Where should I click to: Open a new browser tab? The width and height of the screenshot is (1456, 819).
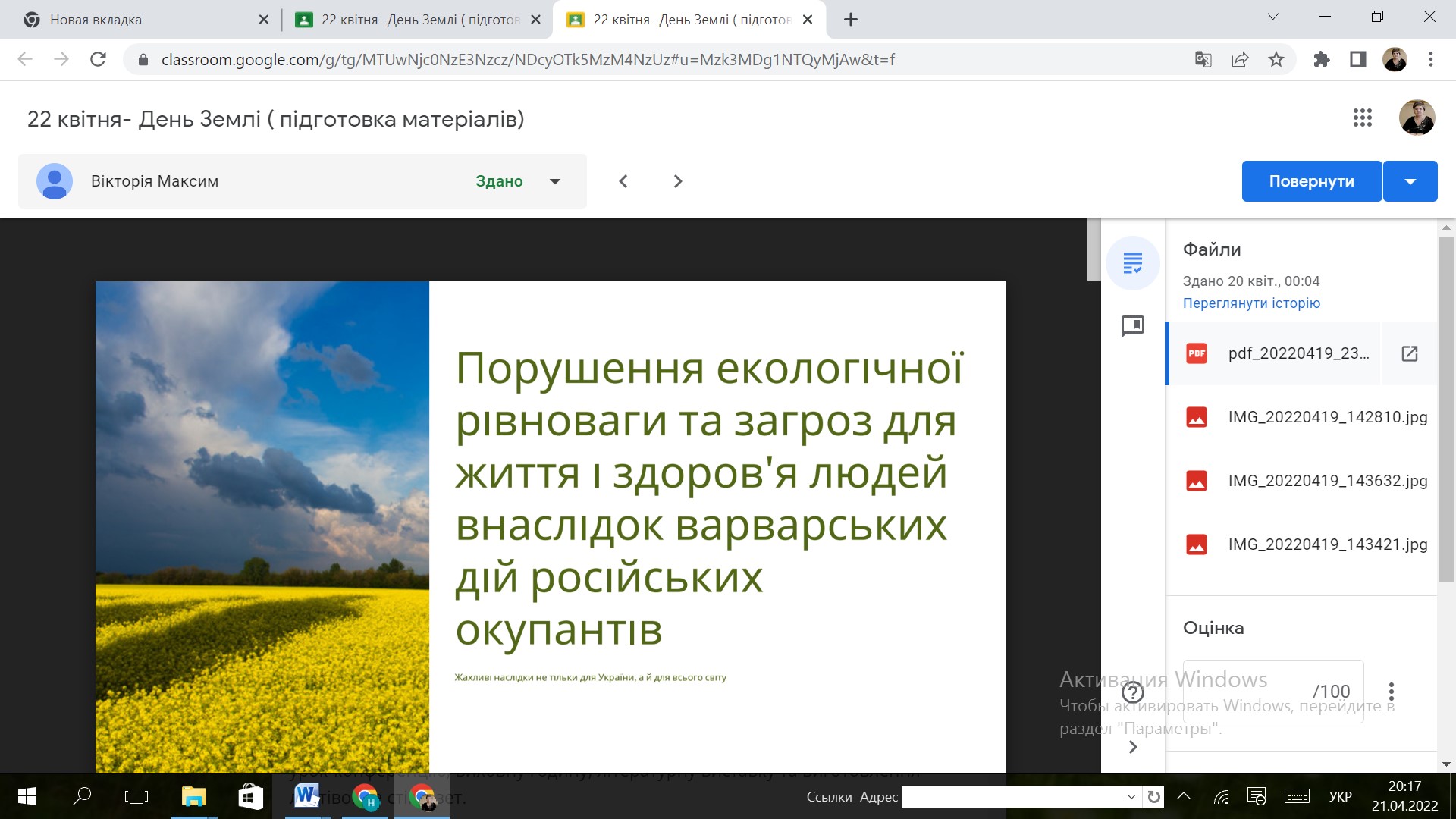pos(851,20)
